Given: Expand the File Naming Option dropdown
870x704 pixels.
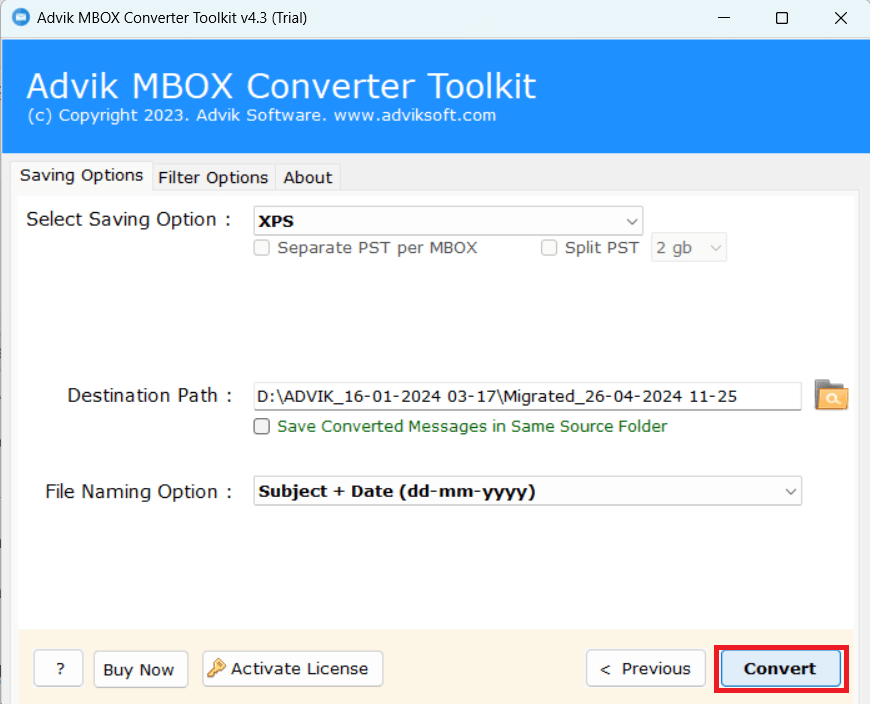Looking at the screenshot, I should 527,491.
